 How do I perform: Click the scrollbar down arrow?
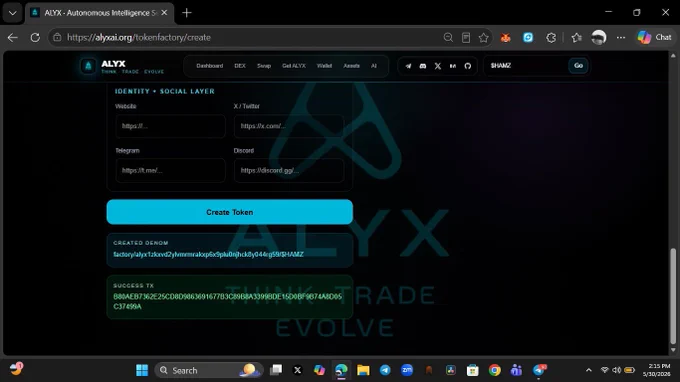pos(673,350)
